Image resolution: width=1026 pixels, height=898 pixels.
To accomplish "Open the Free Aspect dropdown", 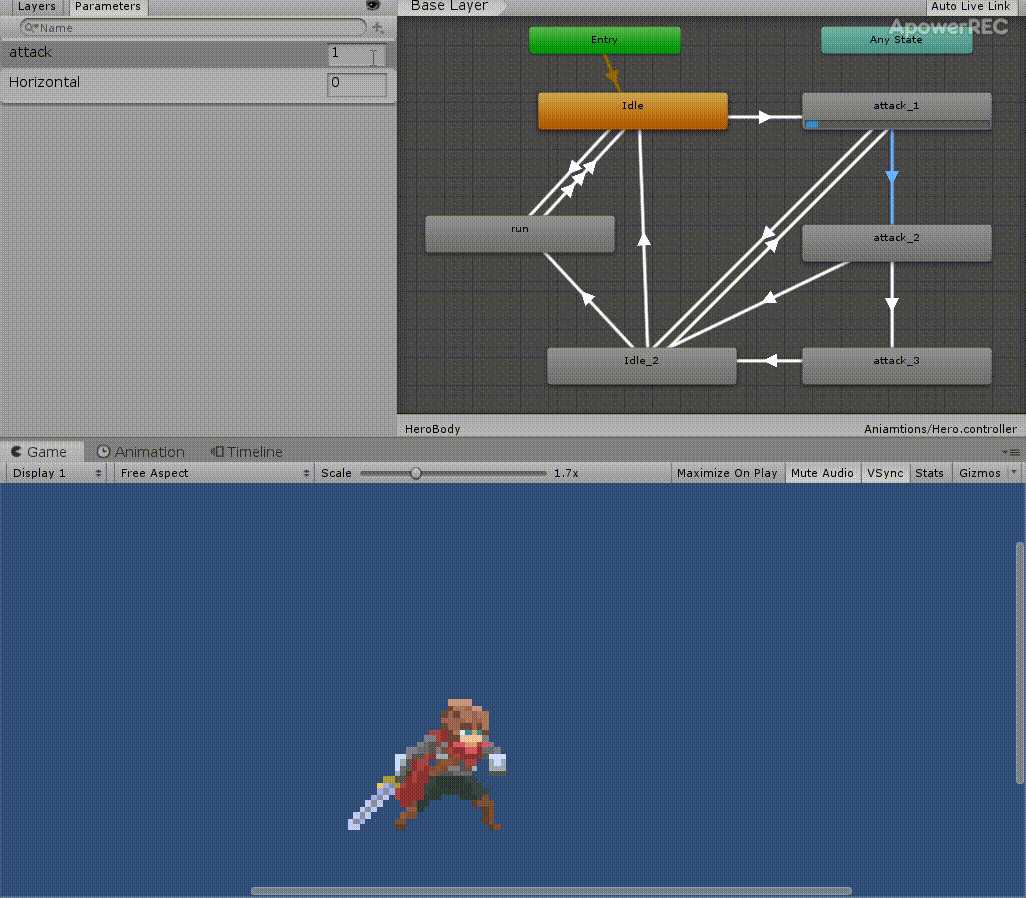I will coord(214,473).
